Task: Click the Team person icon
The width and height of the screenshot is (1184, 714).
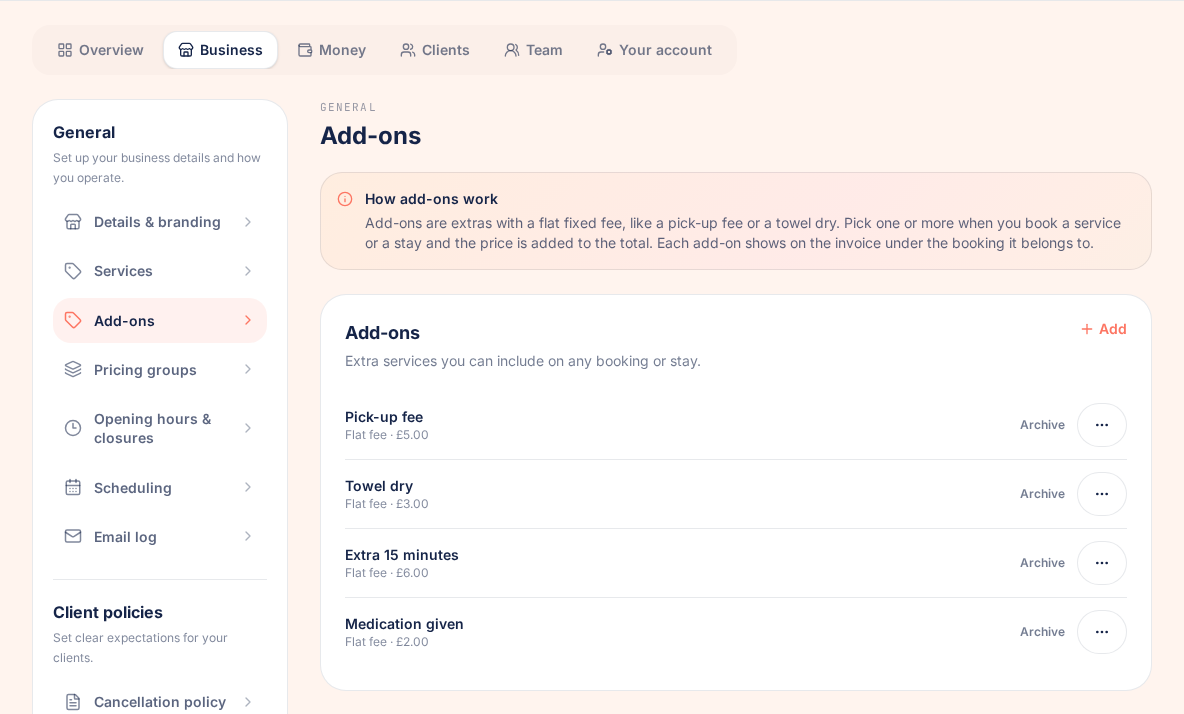Action: pos(512,50)
